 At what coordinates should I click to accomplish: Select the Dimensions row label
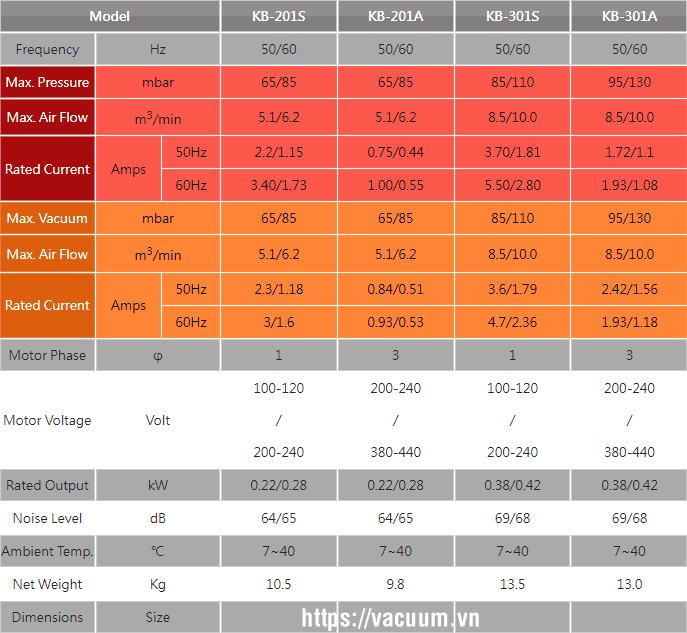point(47,617)
